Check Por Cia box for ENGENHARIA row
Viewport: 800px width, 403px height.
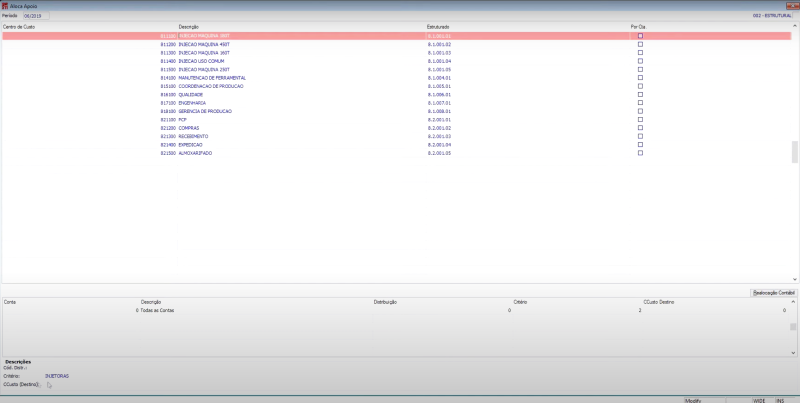coord(640,103)
